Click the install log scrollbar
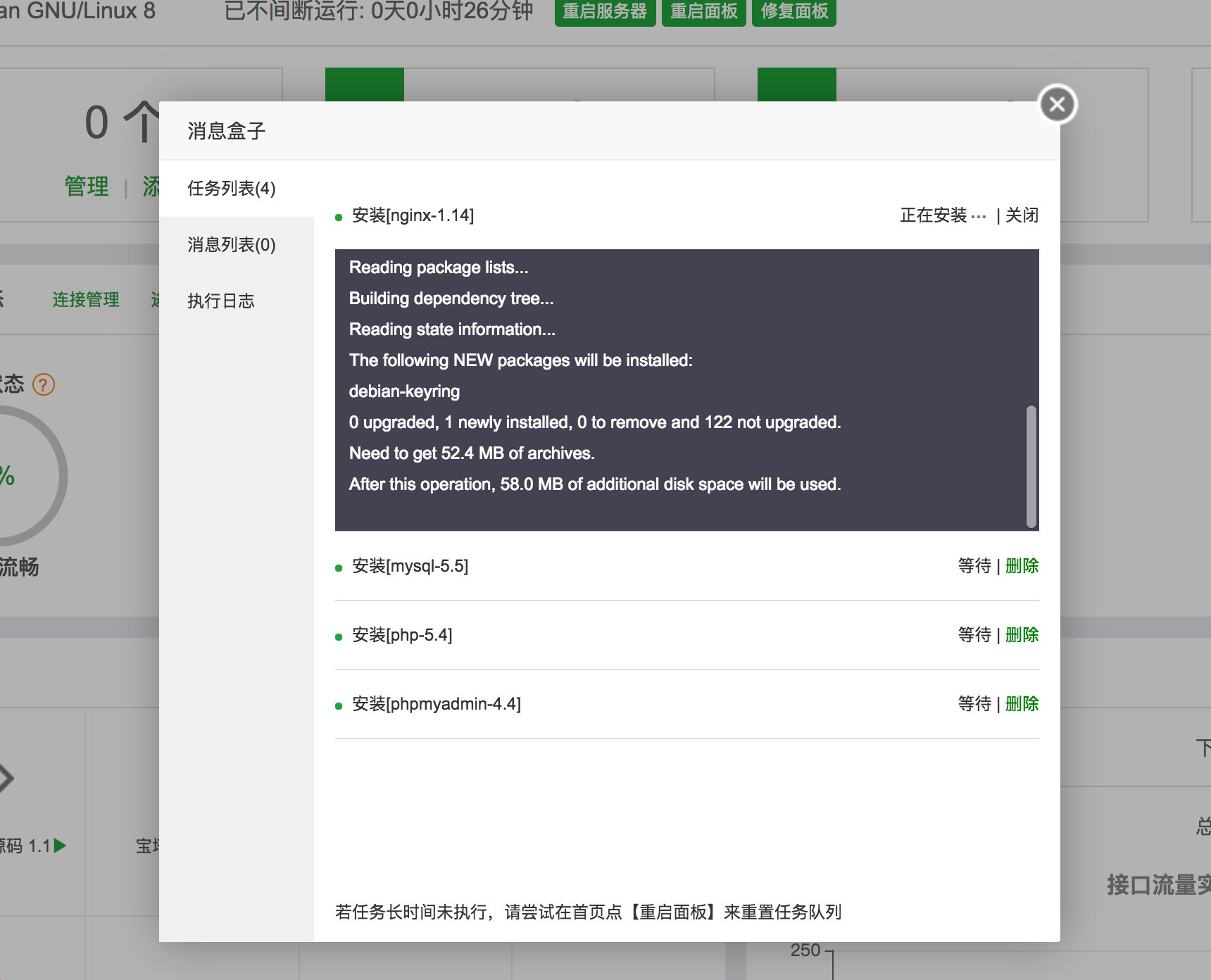This screenshot has height=980, width=1211. [x=1031, y=466]
